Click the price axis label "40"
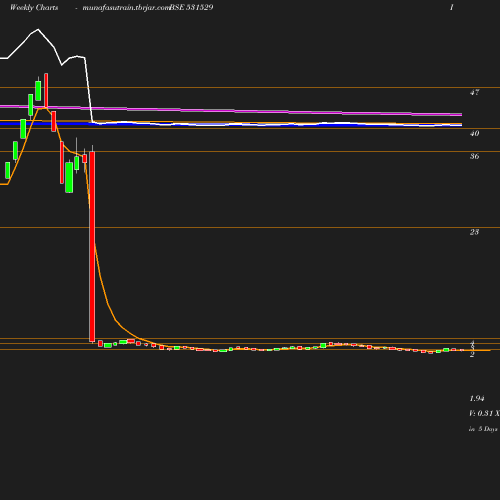This screenshot has width=500, height=500. 474,133
